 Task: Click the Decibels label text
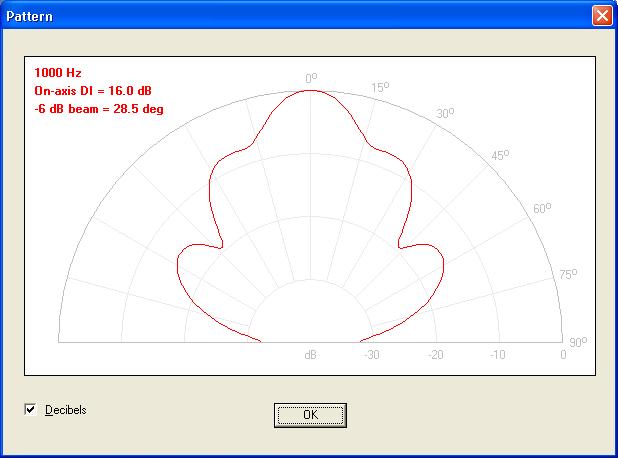[66, 410]
